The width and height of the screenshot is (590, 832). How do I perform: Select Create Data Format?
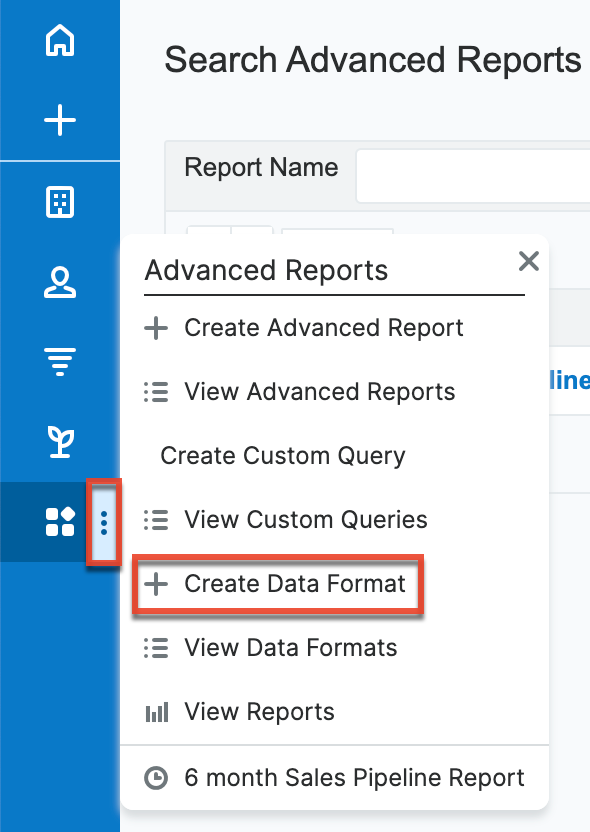[x=295, y=584]
